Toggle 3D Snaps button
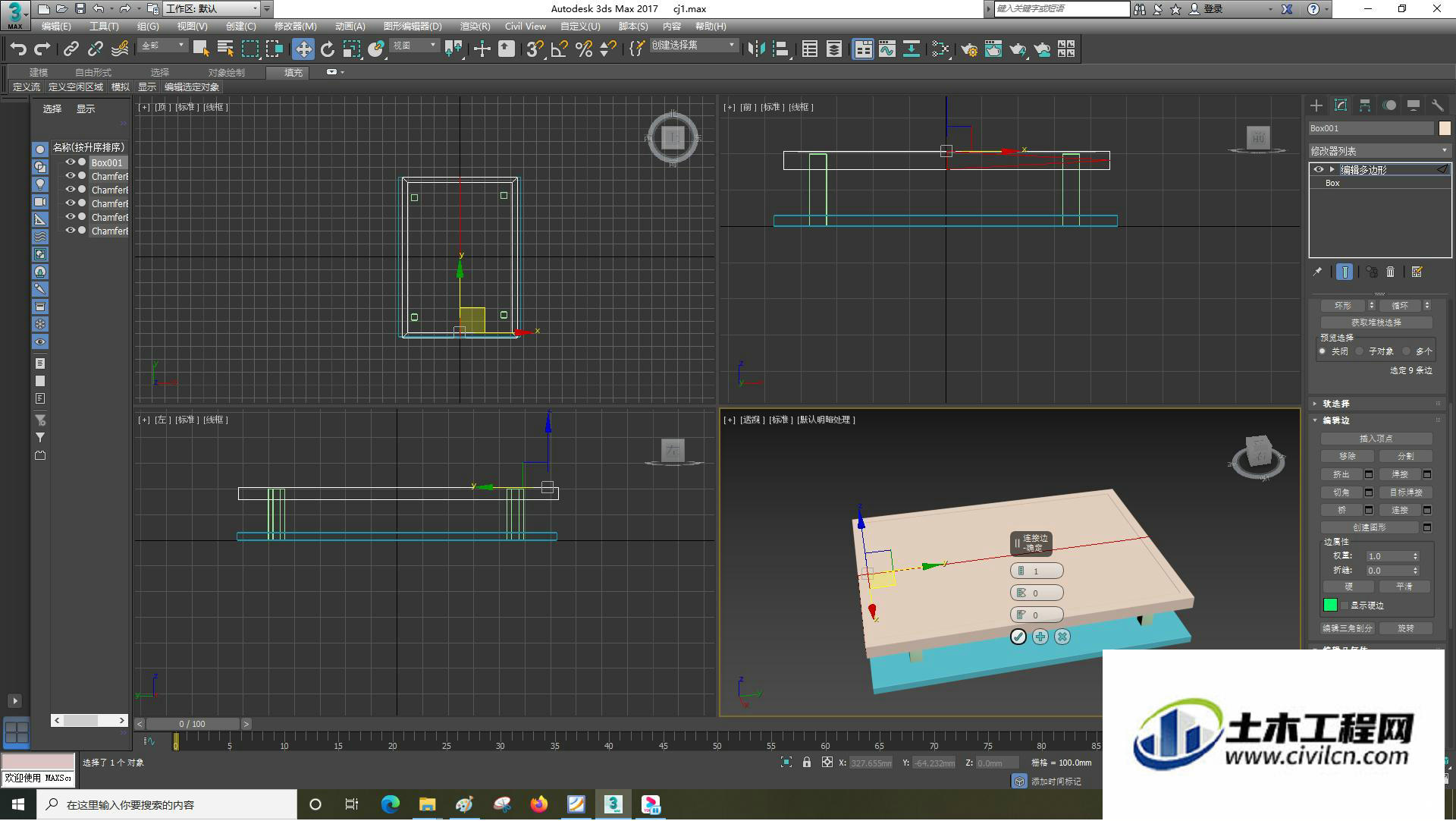Viewport: 1456px width, 821px height. 535,49
